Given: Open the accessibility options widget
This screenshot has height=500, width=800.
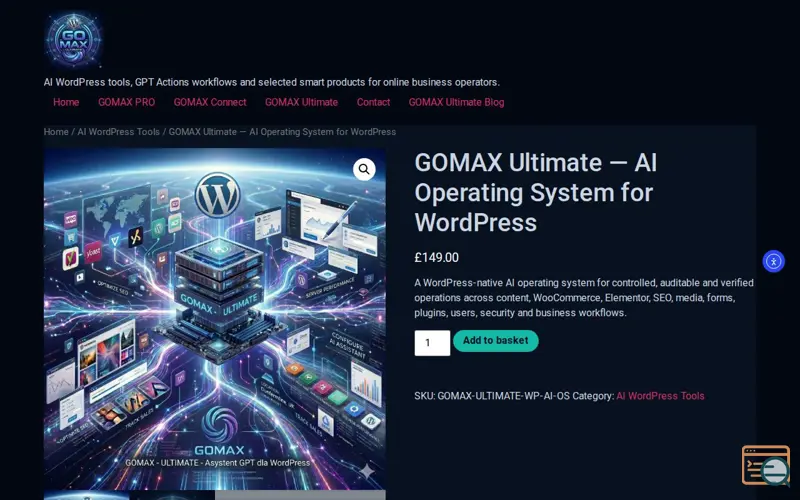Looking at the screenshot, I should click(773, 261).
